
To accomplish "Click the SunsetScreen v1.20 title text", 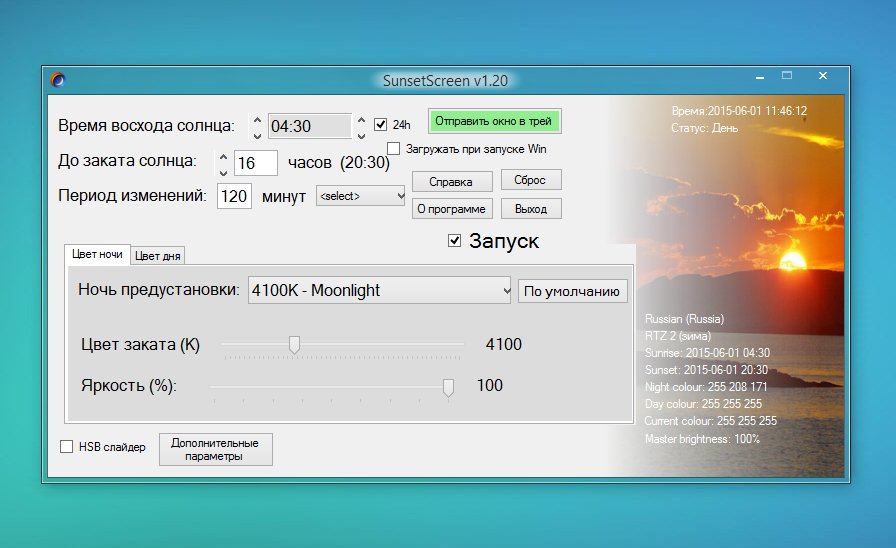I will 445,81.
